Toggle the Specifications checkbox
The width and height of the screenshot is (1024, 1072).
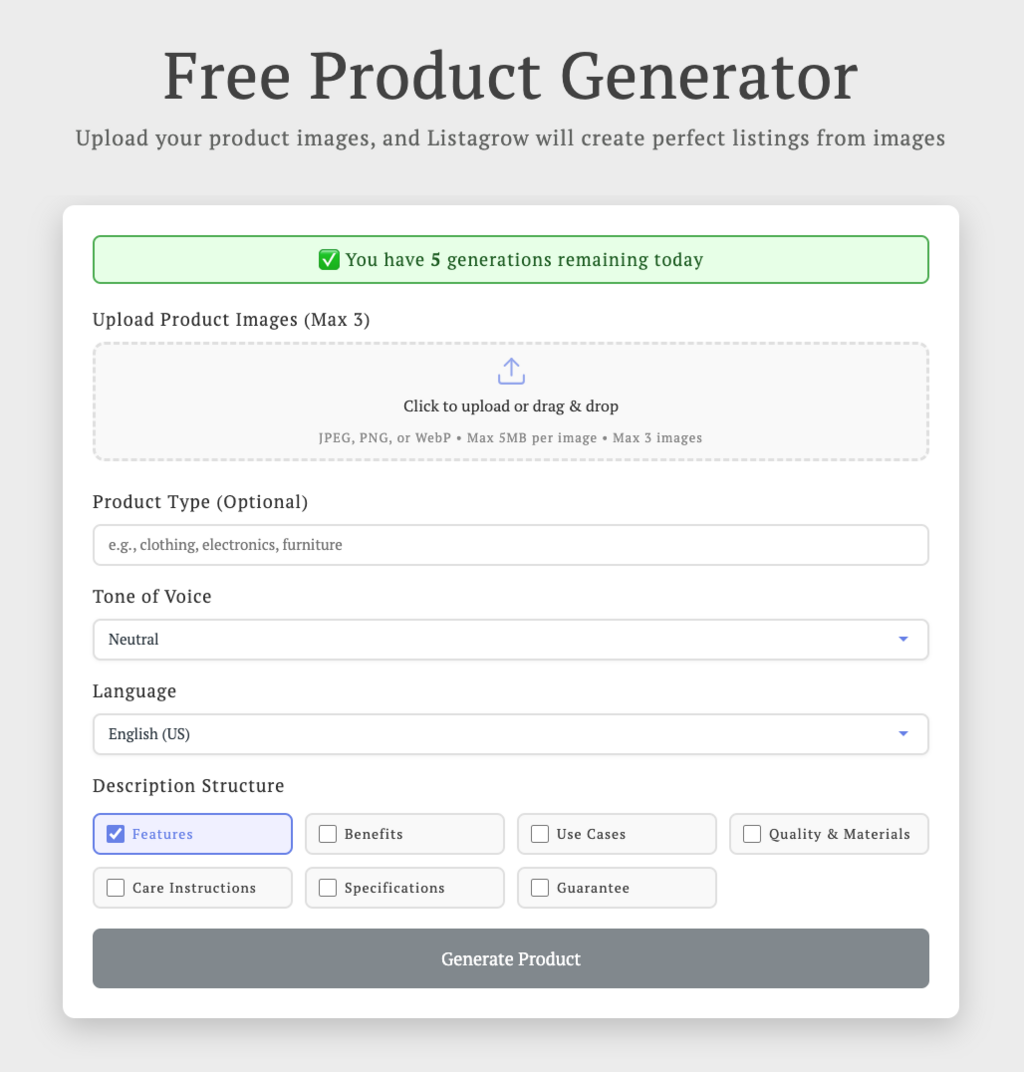(328, 888)
